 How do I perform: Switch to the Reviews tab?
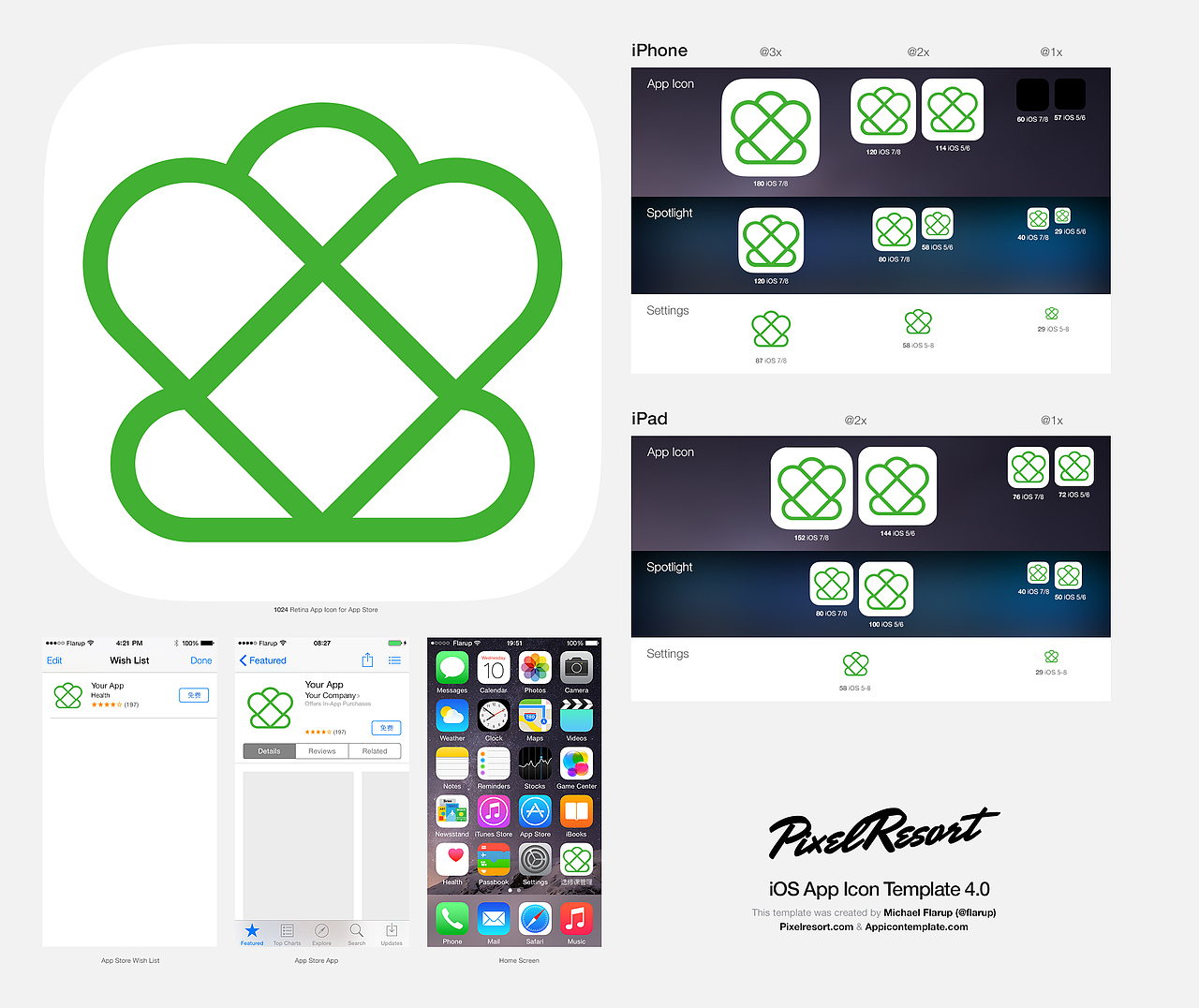tap(321, 750)
